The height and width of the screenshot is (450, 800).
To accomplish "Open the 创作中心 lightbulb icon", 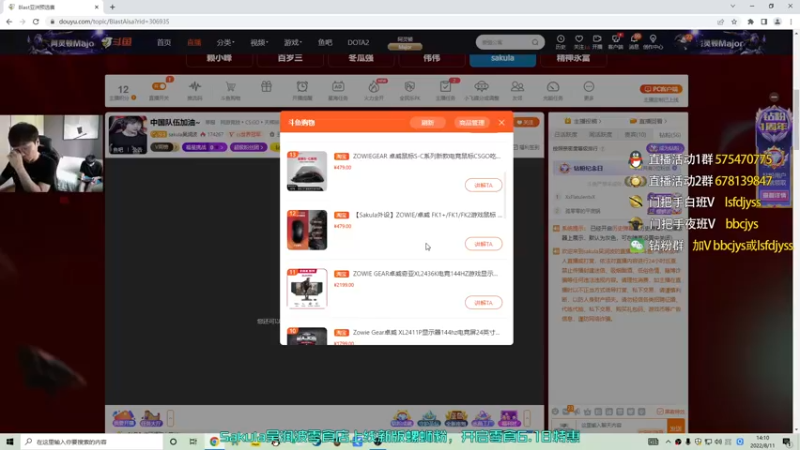I will [653, 41].
